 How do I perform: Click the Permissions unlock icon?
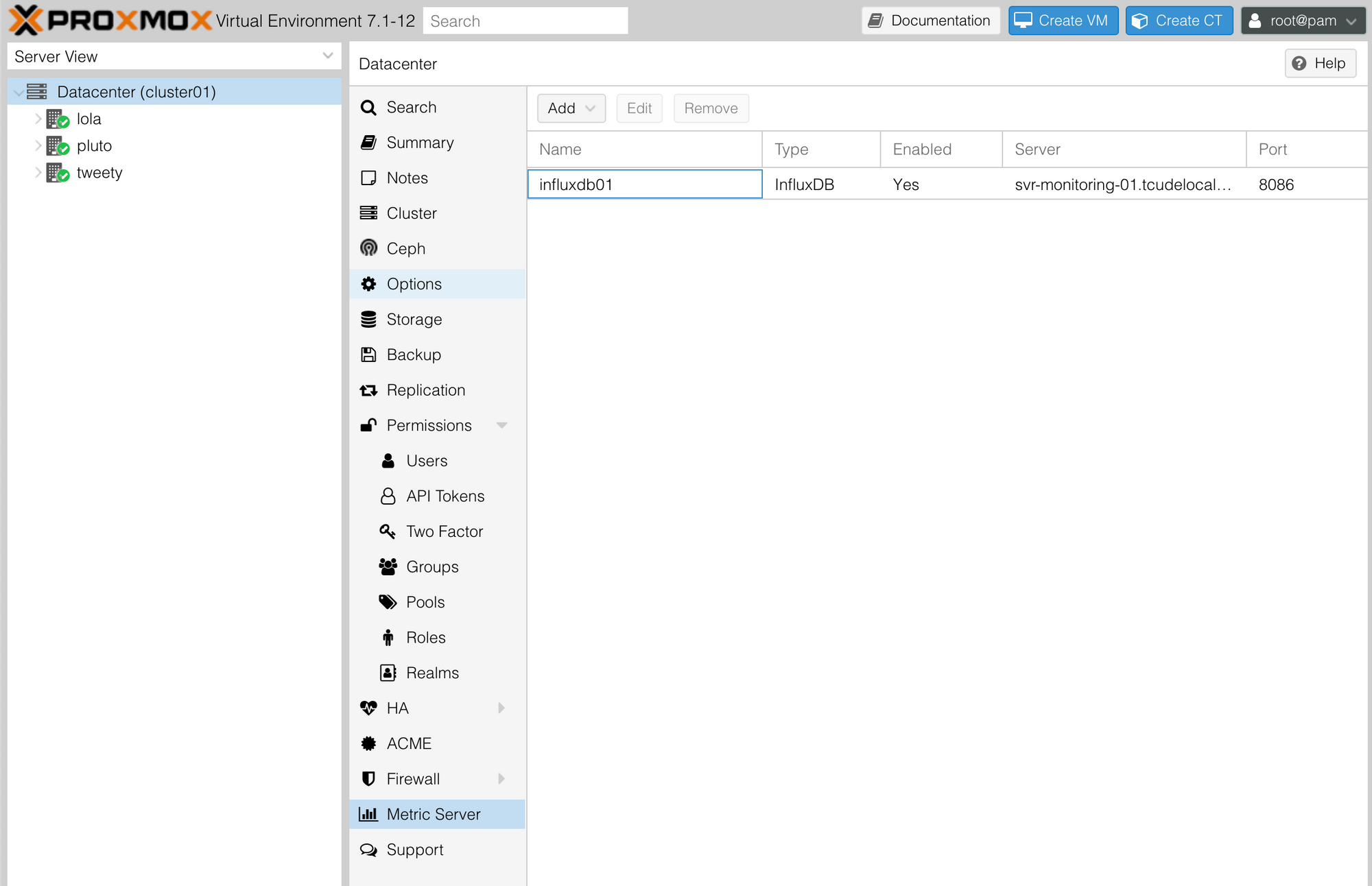368,425
